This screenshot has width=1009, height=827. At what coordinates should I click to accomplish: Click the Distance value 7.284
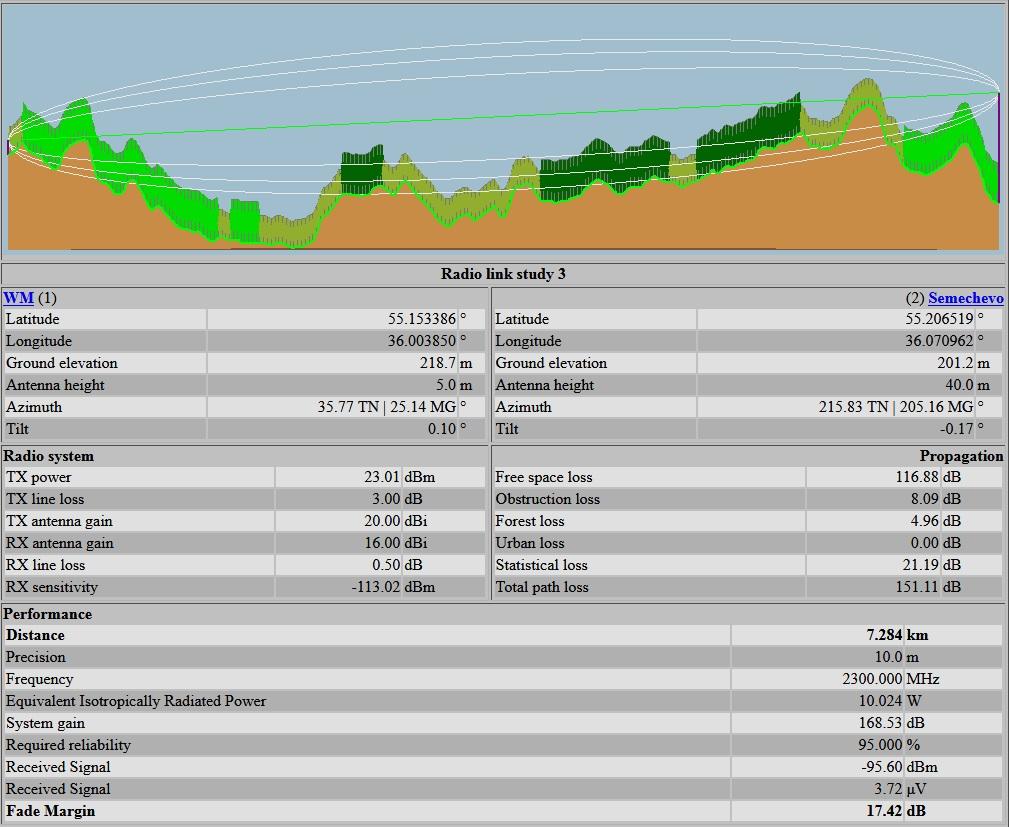(884, 635)
